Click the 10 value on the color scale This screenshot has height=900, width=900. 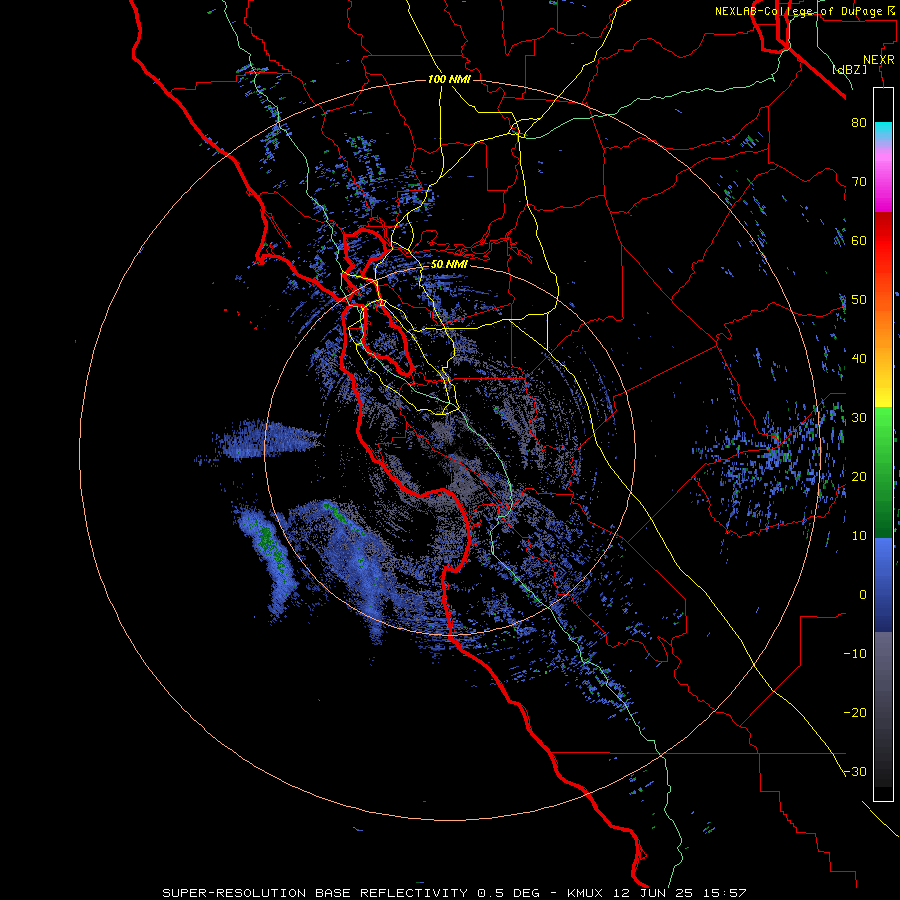click(859, 536)
